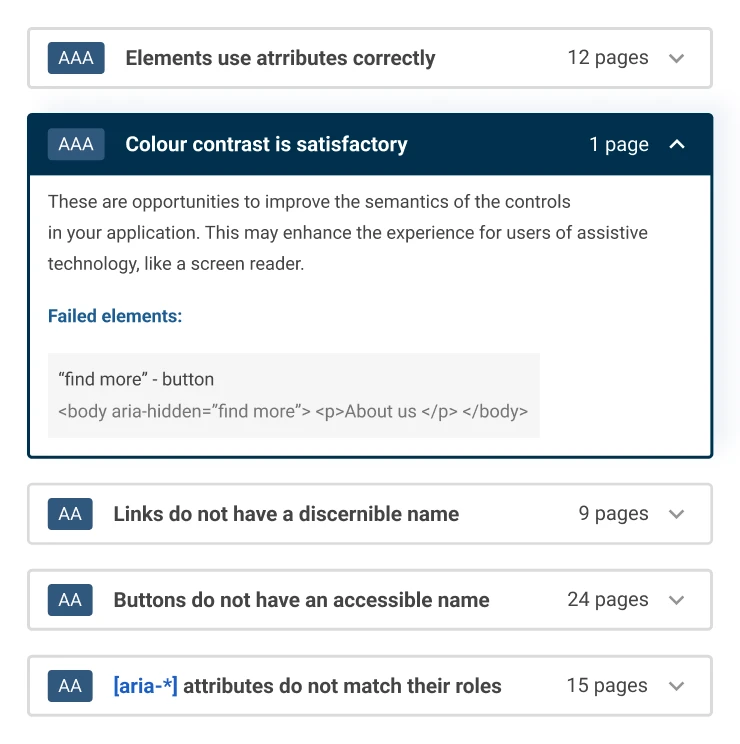
Task: Expand the 'Links do not have a discernible name' chevron
Action: (x=677, y=514)
